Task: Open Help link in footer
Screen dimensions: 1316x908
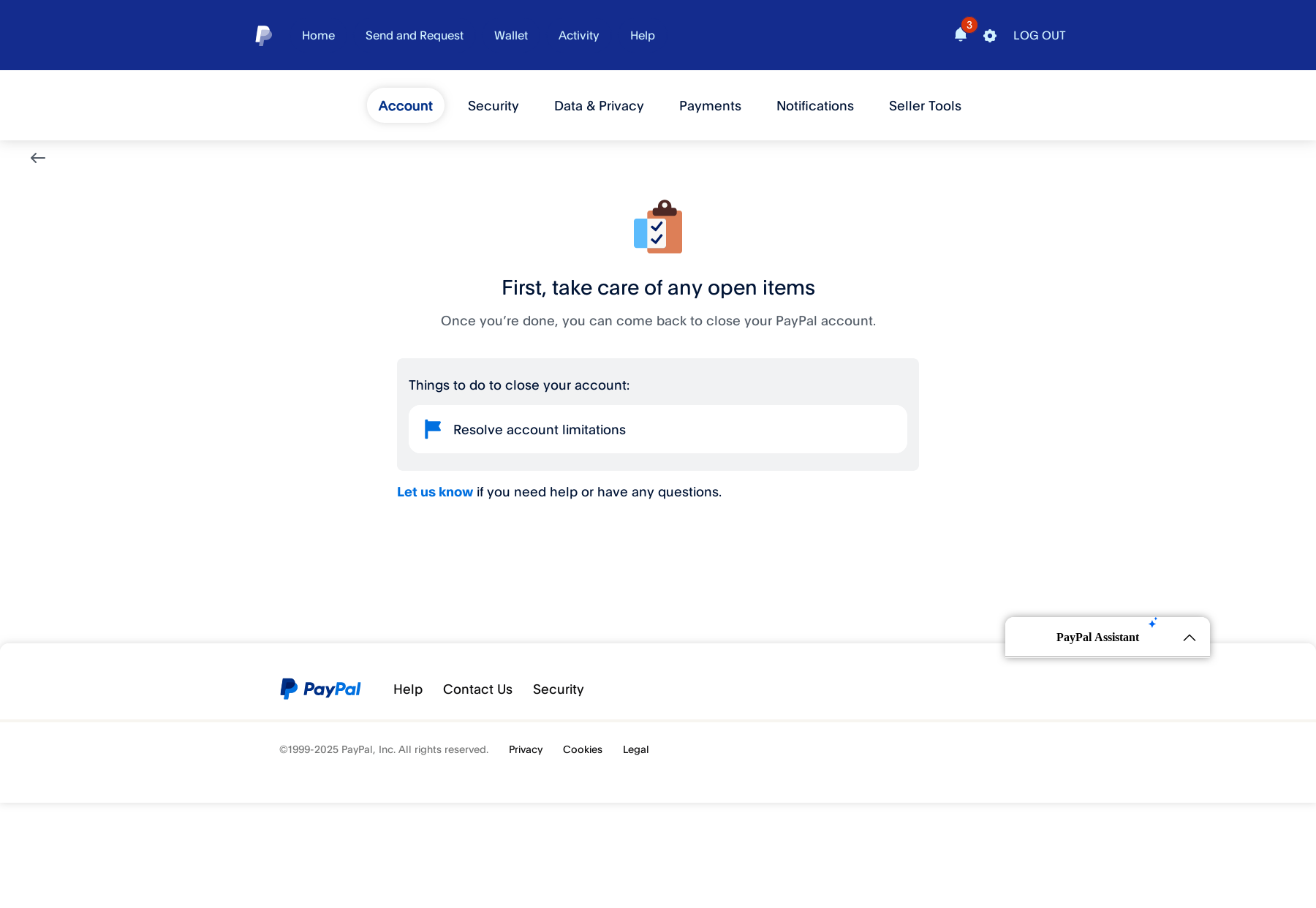Action: (x=408, y=689)
